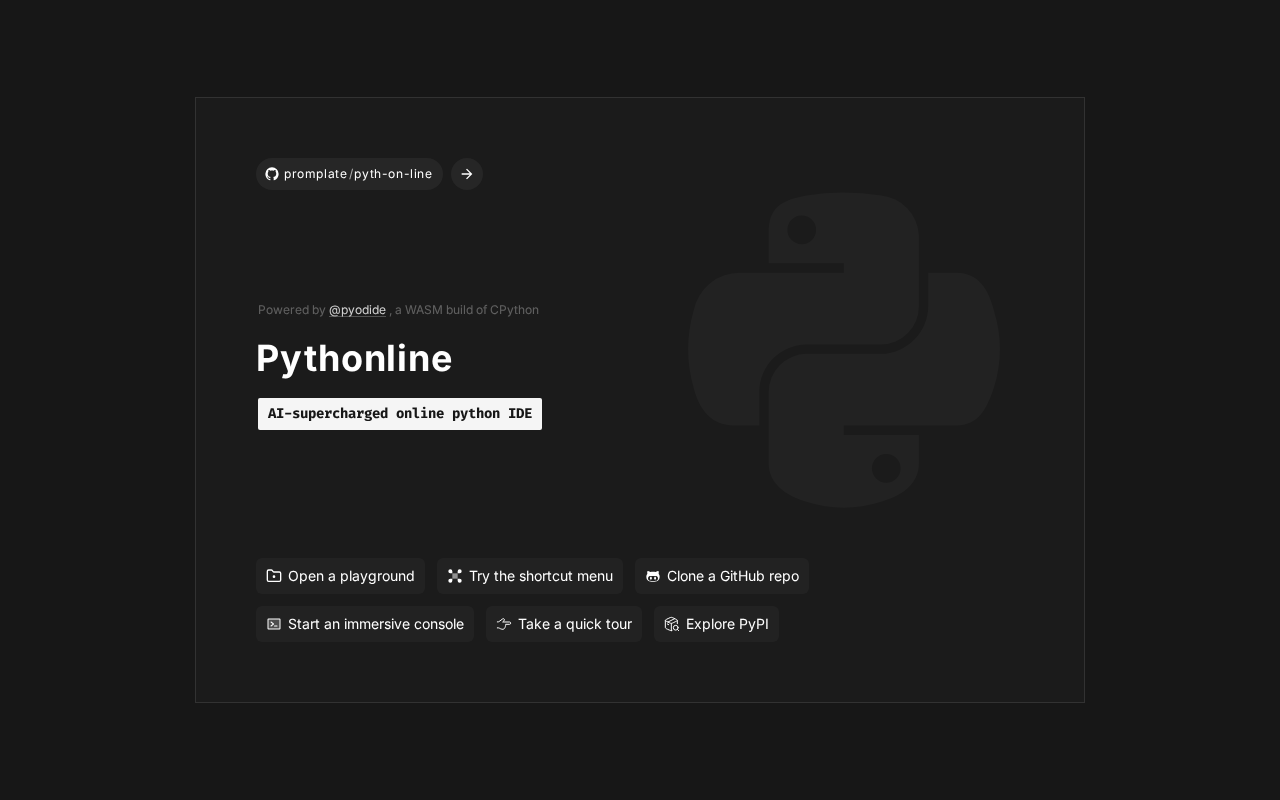1280x800 pixels.
Task: Click the Try the shortcut menu label
Action: coord(541,576)
